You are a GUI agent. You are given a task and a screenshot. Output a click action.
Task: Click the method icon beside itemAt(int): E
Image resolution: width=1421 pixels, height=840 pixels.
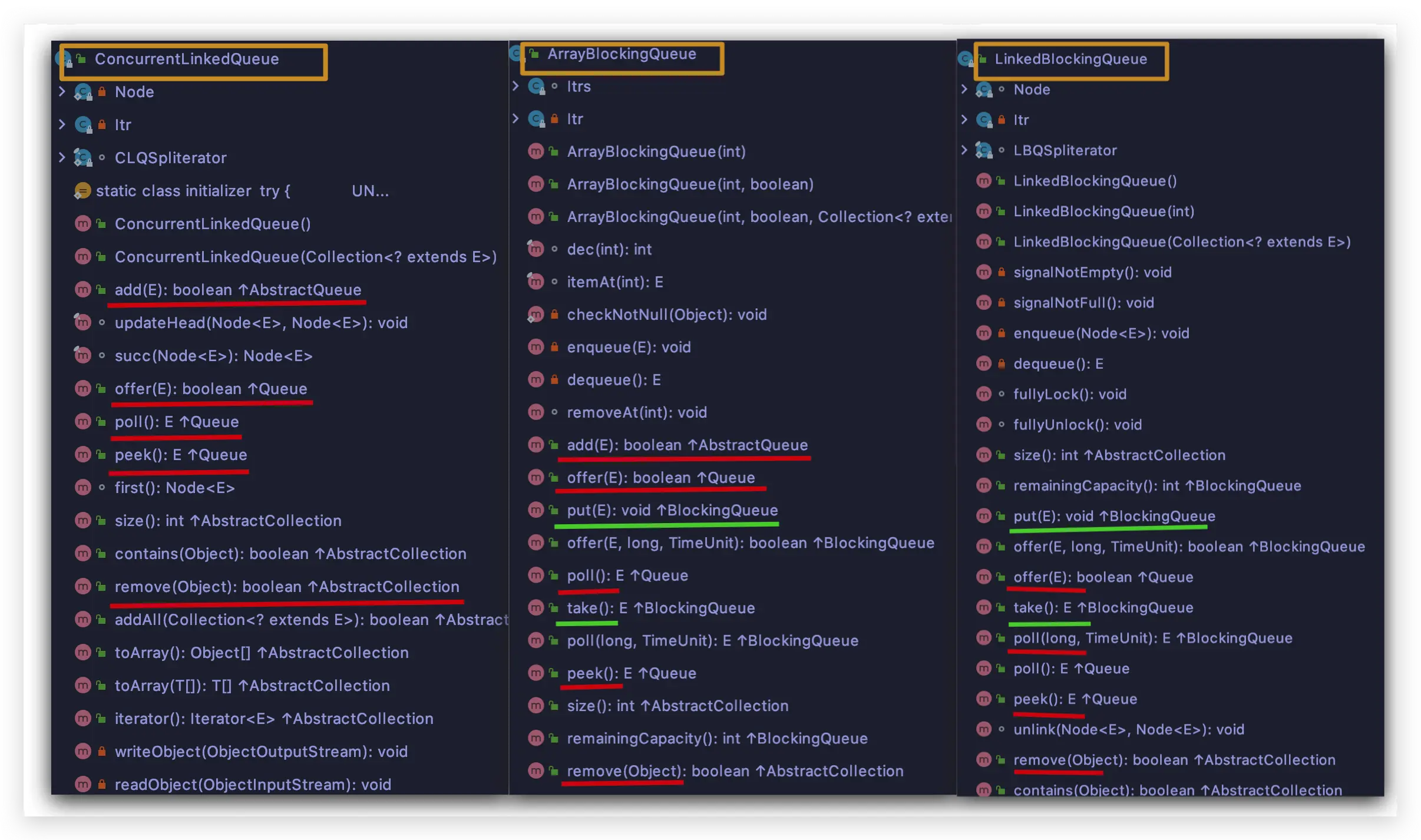coord(536,282)
